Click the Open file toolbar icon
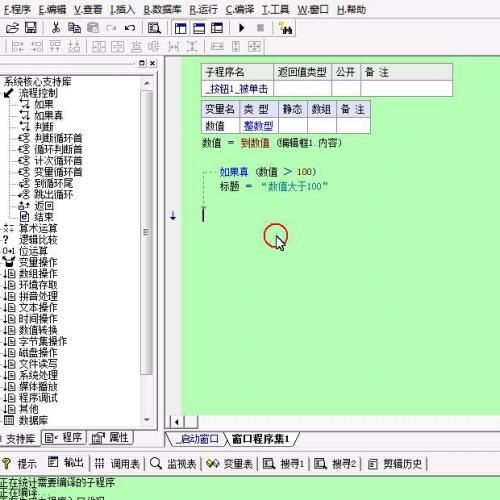This screenshot has width=500, height=500. point(12,28)
